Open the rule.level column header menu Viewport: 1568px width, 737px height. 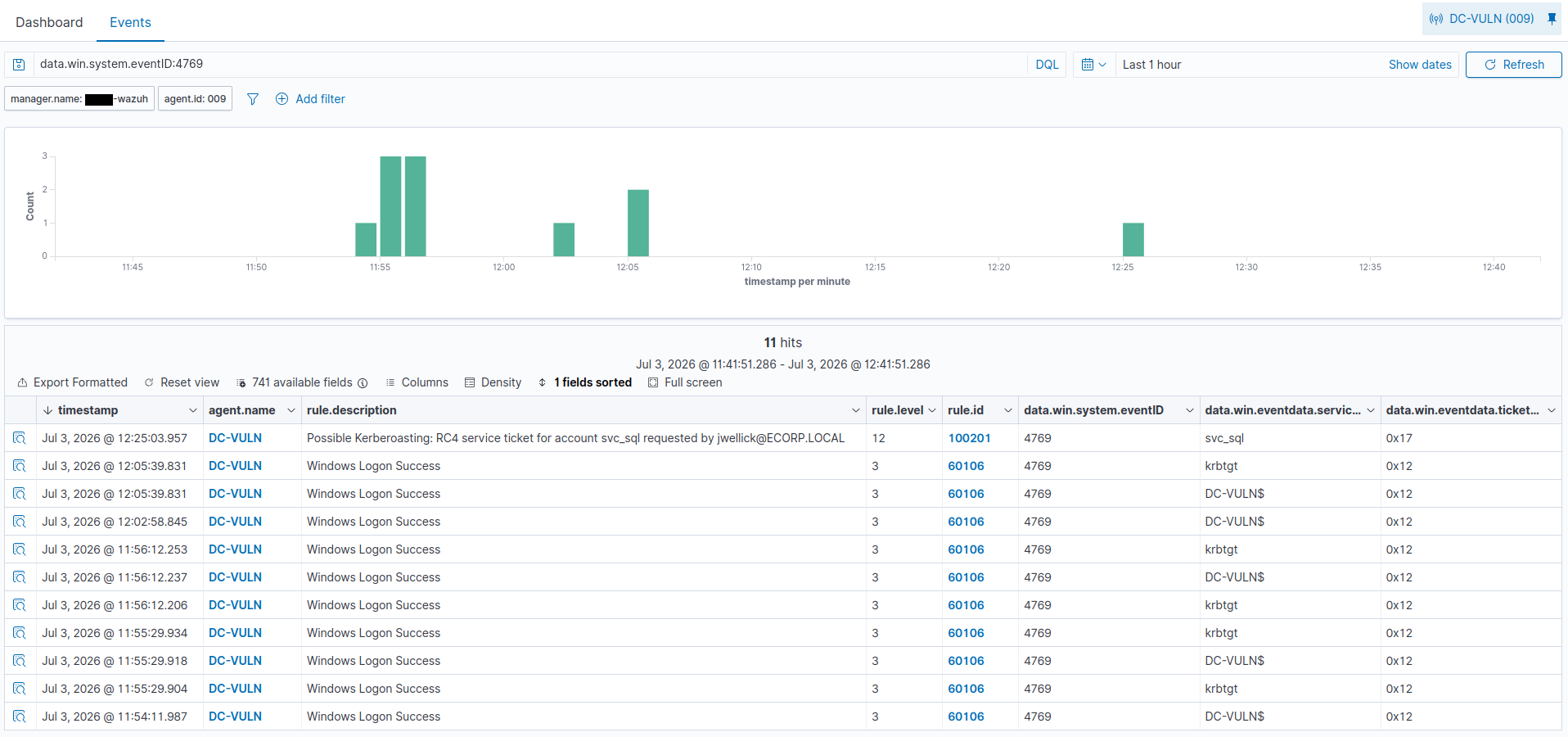tap(932, 410)
